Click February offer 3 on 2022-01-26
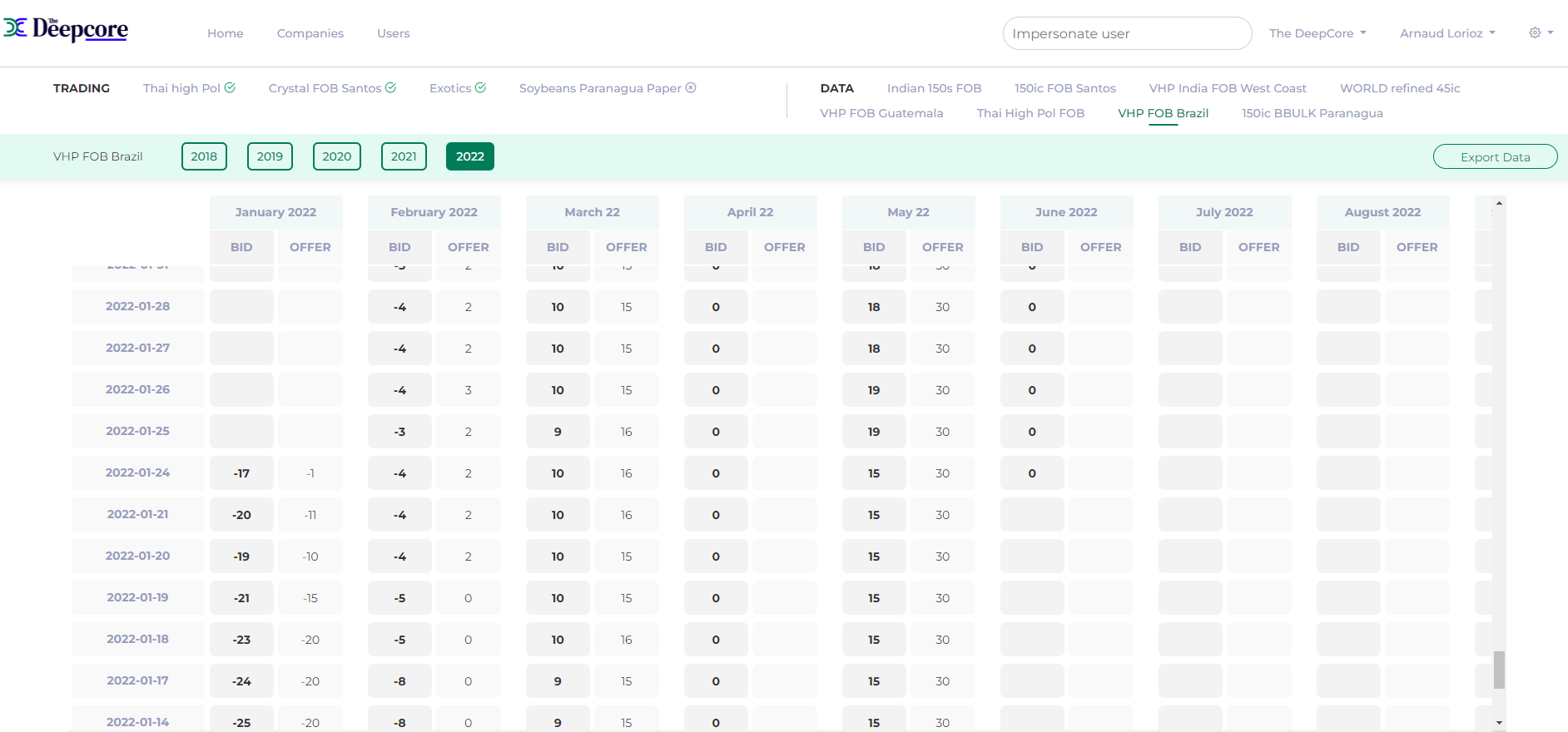This screenshot has height=732, width=1568. click(x=469, y=390)
